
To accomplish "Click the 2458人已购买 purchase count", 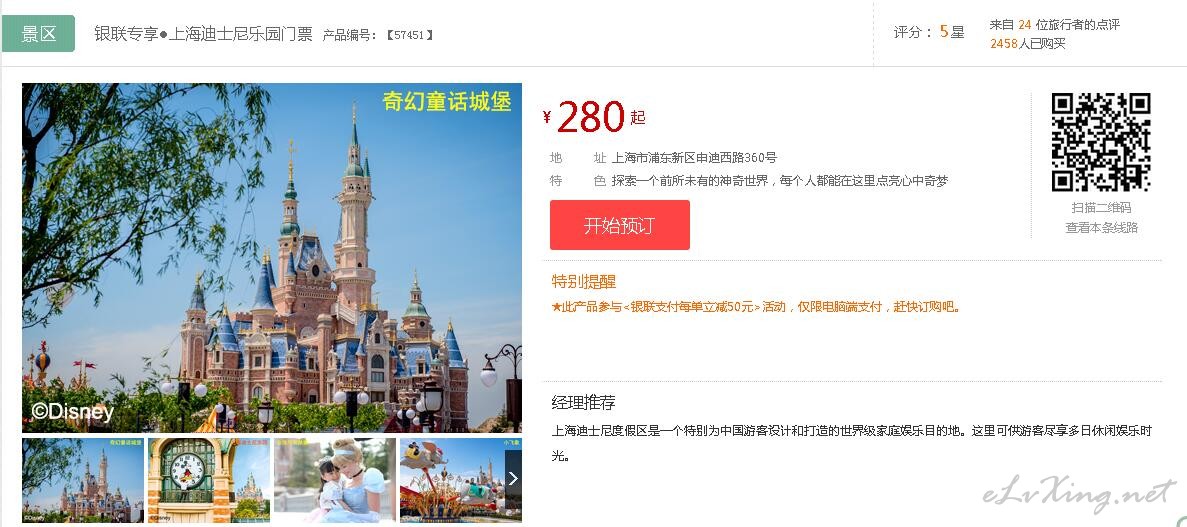I will [1027, 44].
